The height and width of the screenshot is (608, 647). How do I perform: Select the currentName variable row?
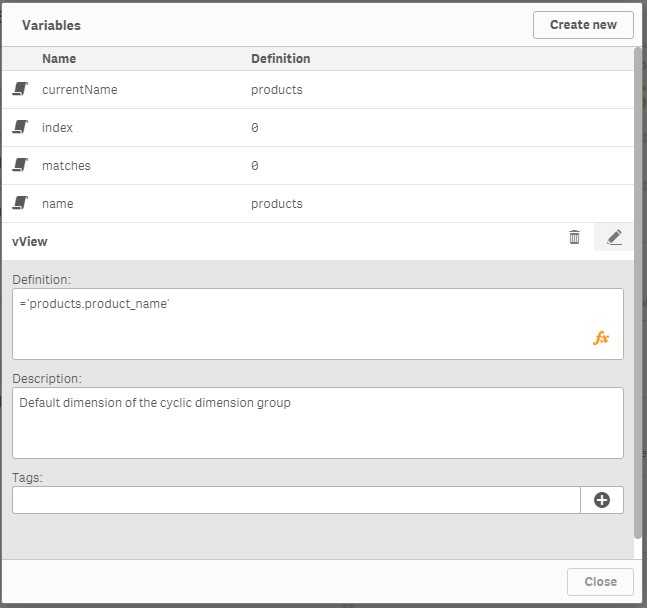point(318,90)
